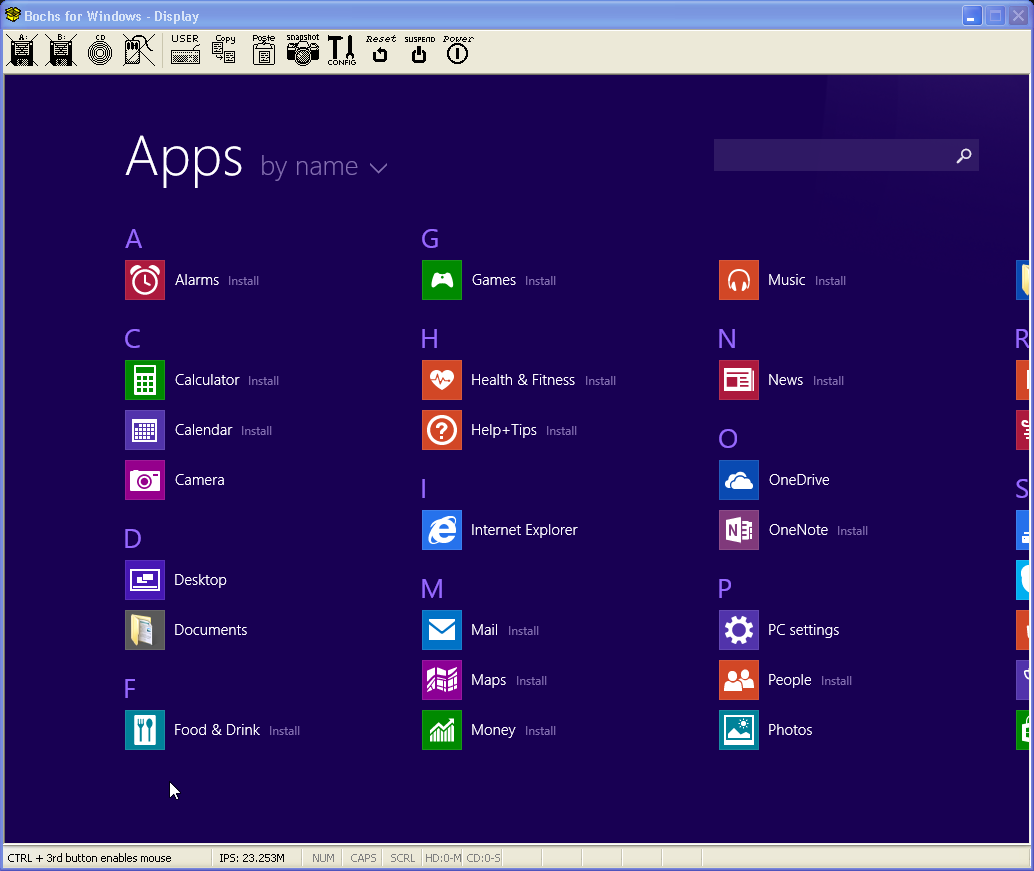Open the Music app icon
The width and height of the screenshot is (1034, 871).
(x=739, y=280)
